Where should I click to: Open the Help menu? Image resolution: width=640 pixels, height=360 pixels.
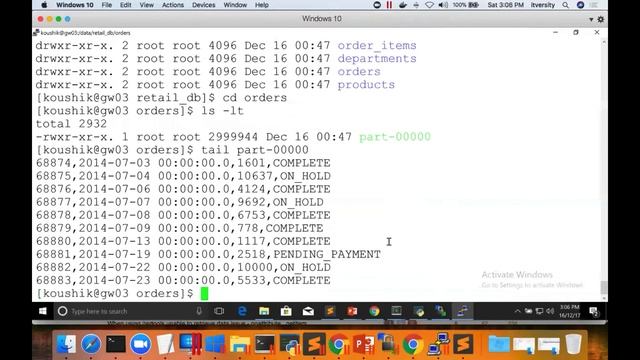tap(262, 5)
